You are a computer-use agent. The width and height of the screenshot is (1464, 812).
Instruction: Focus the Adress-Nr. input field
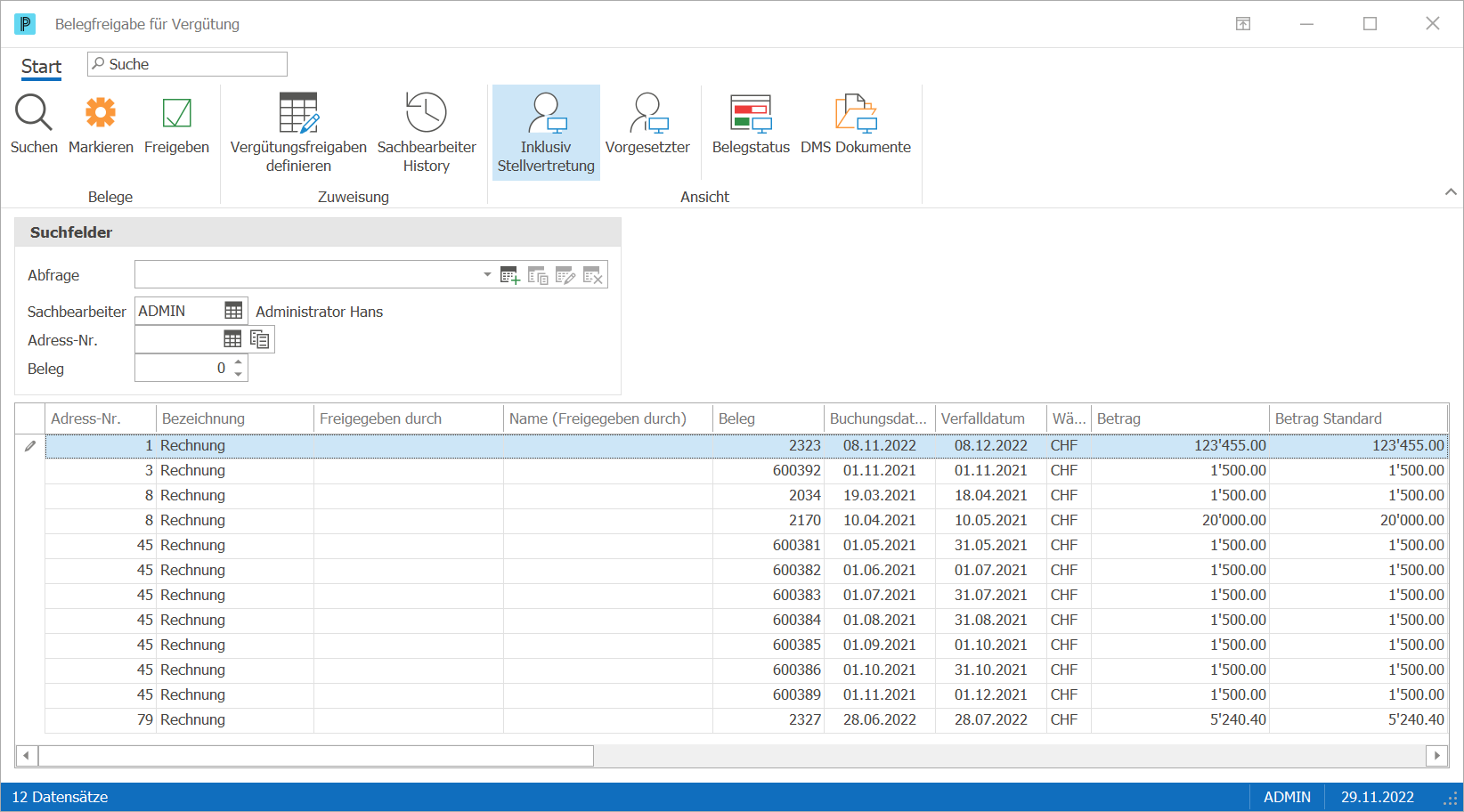(x=178, y=339)
